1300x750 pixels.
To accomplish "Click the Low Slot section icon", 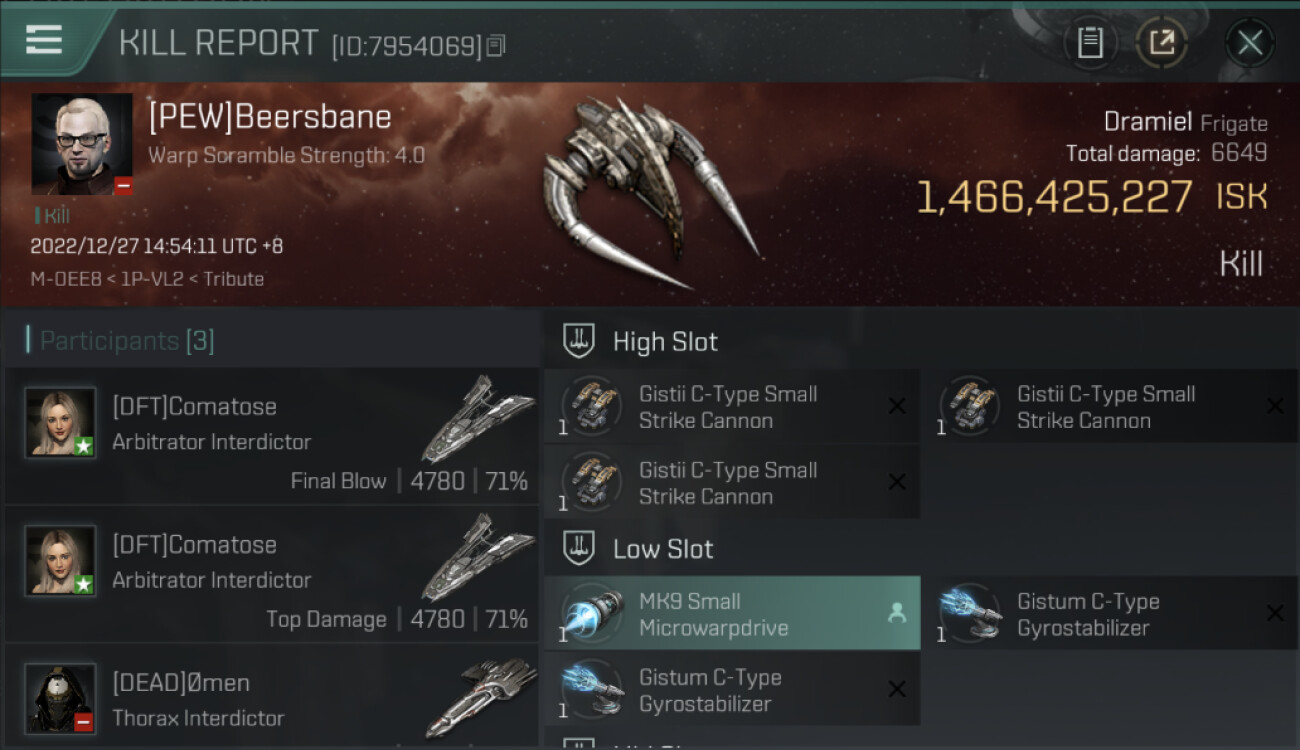I will [579, 548].
